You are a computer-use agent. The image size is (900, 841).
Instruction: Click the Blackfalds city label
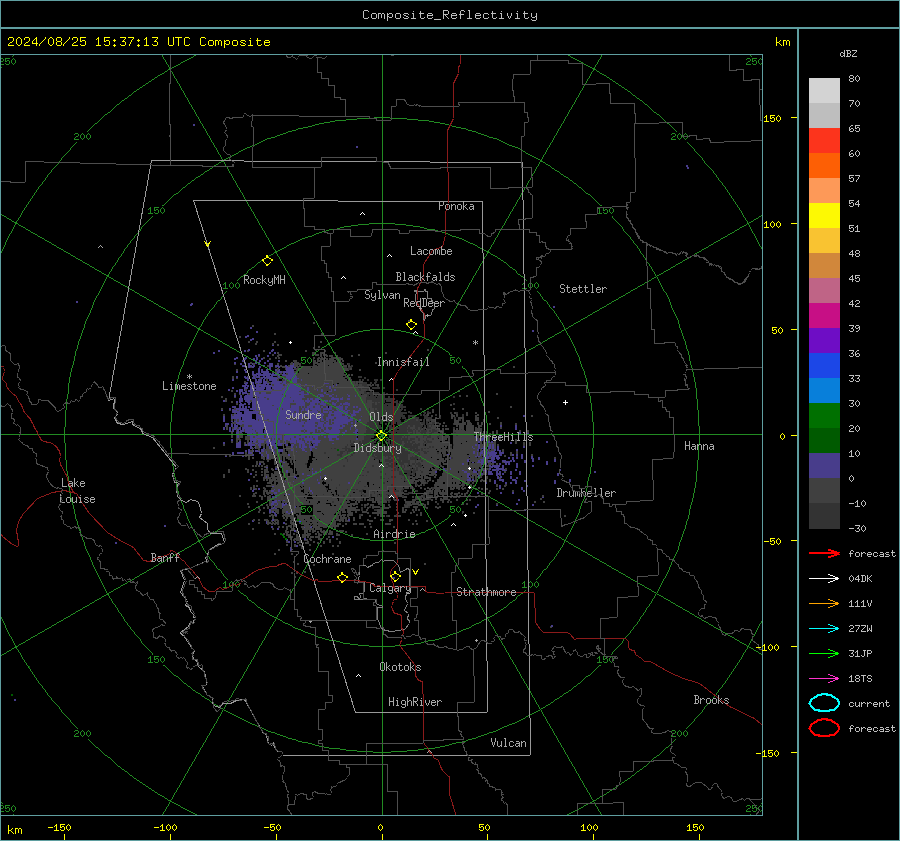(x=425, y=277)
